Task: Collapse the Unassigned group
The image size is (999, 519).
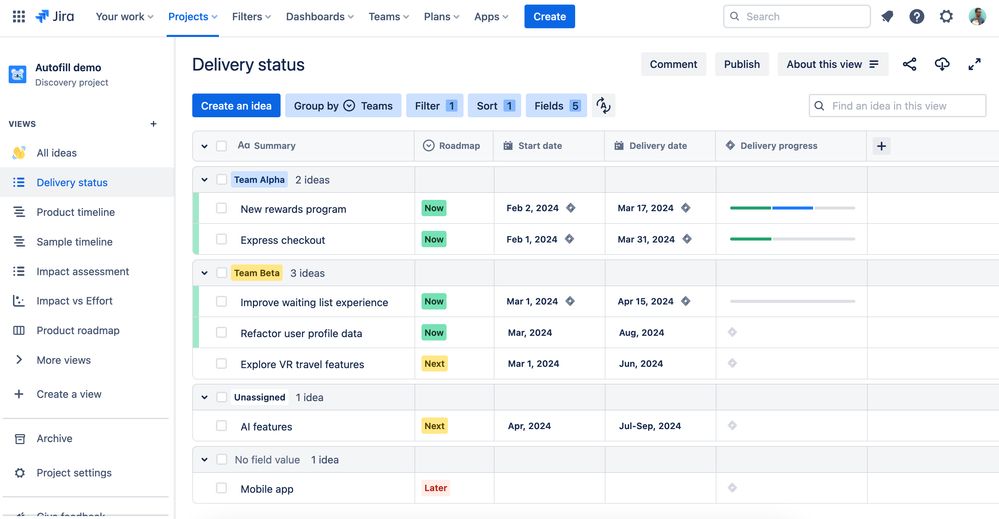Action: point(205,397)
